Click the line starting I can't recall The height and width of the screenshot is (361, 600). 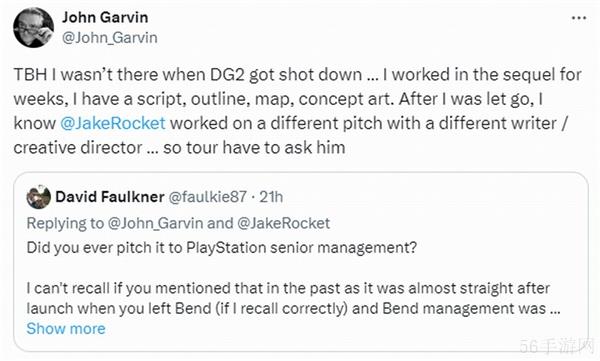pos(288,288)
